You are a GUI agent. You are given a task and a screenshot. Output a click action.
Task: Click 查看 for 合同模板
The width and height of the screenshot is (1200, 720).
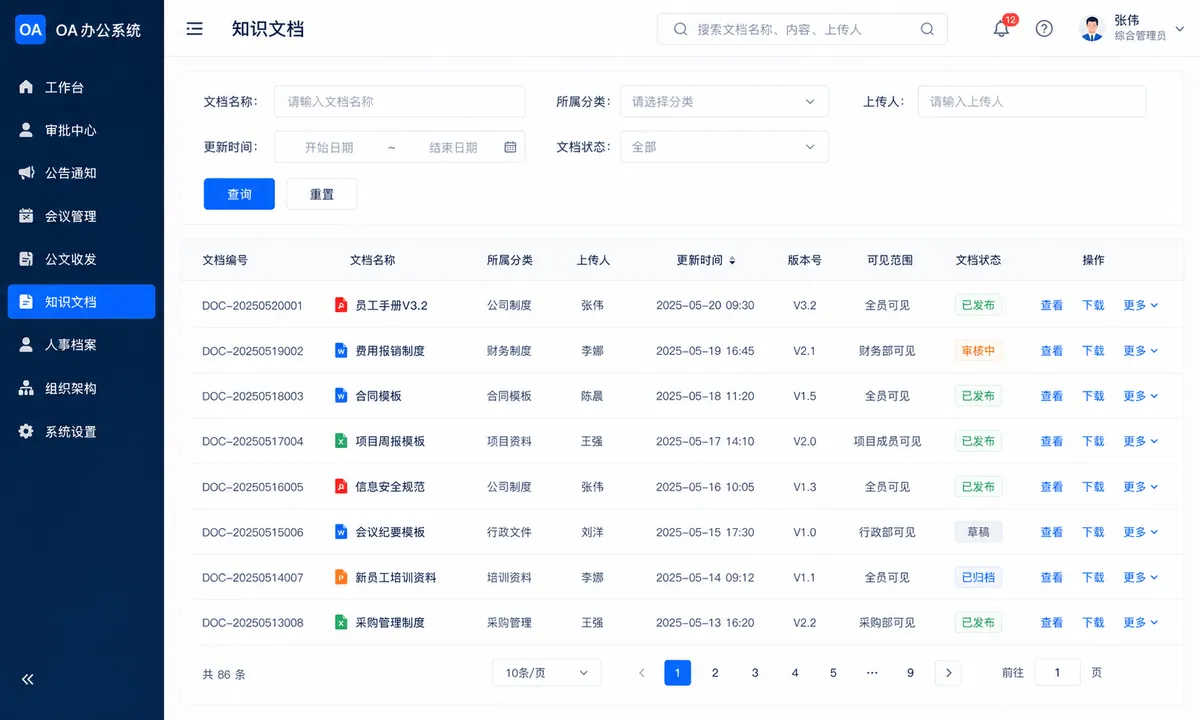click(1052, 396)
